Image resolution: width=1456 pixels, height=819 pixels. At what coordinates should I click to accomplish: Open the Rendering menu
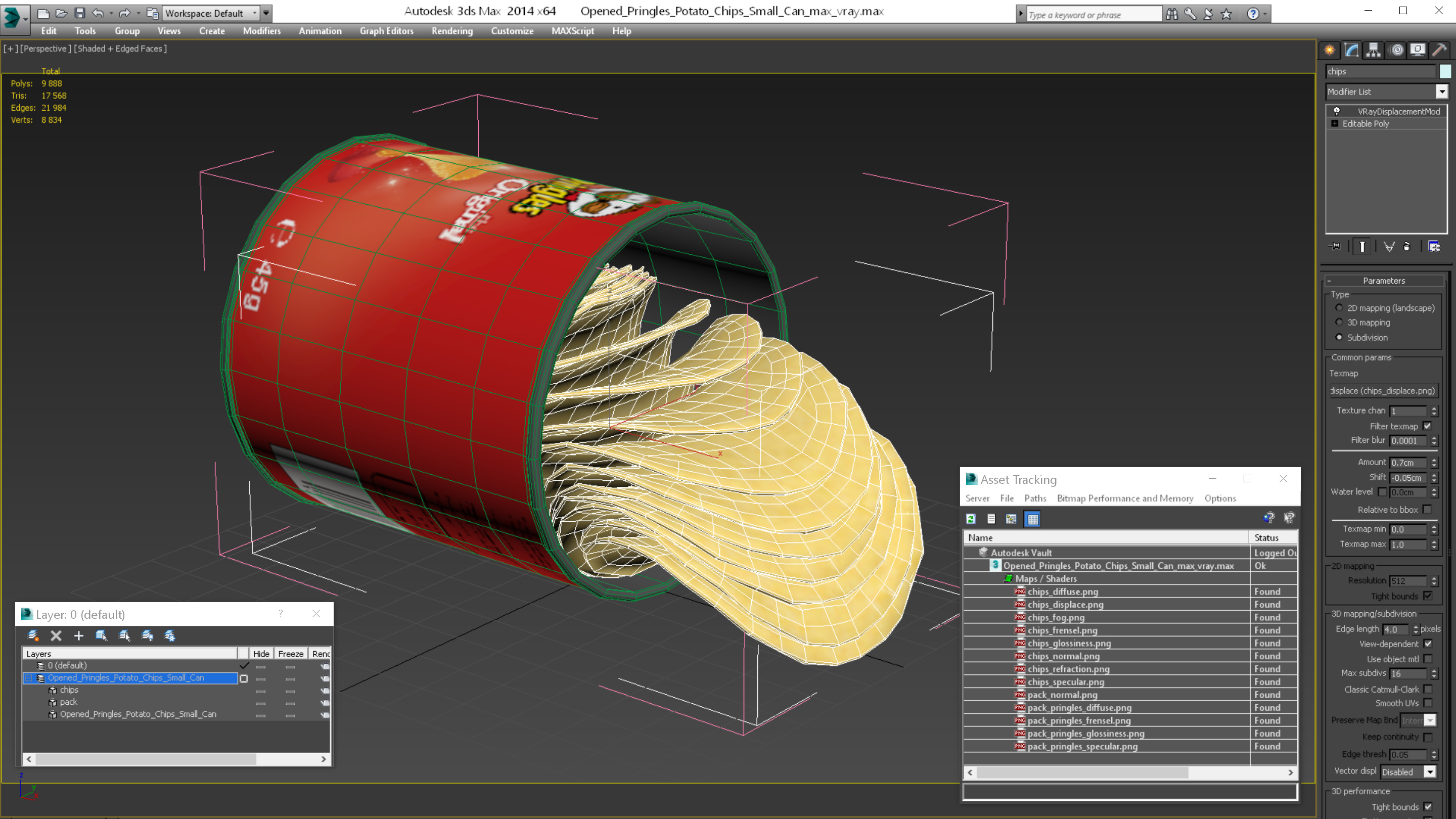point(452,31)
